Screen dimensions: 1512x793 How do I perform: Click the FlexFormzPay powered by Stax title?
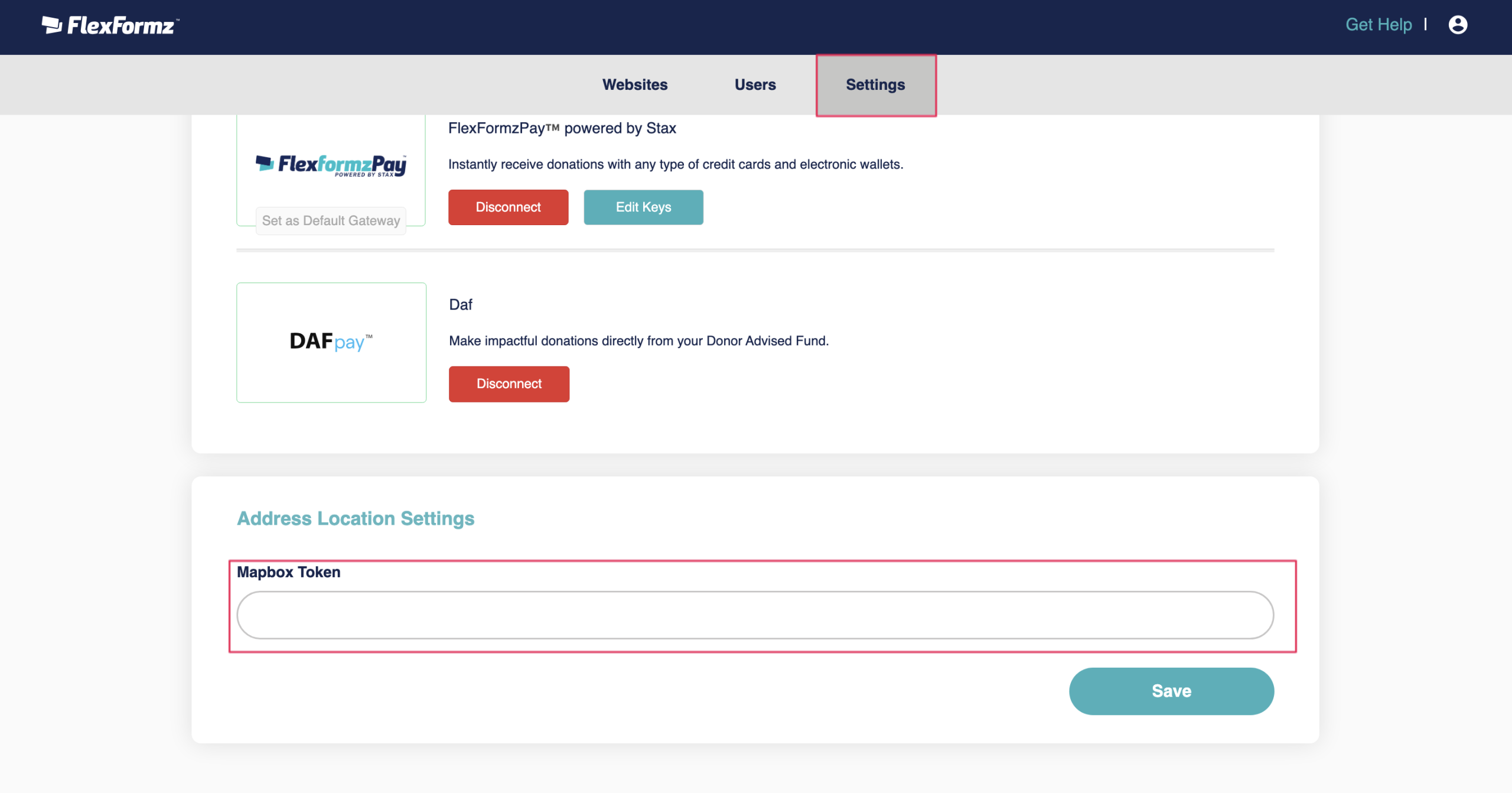562,128
